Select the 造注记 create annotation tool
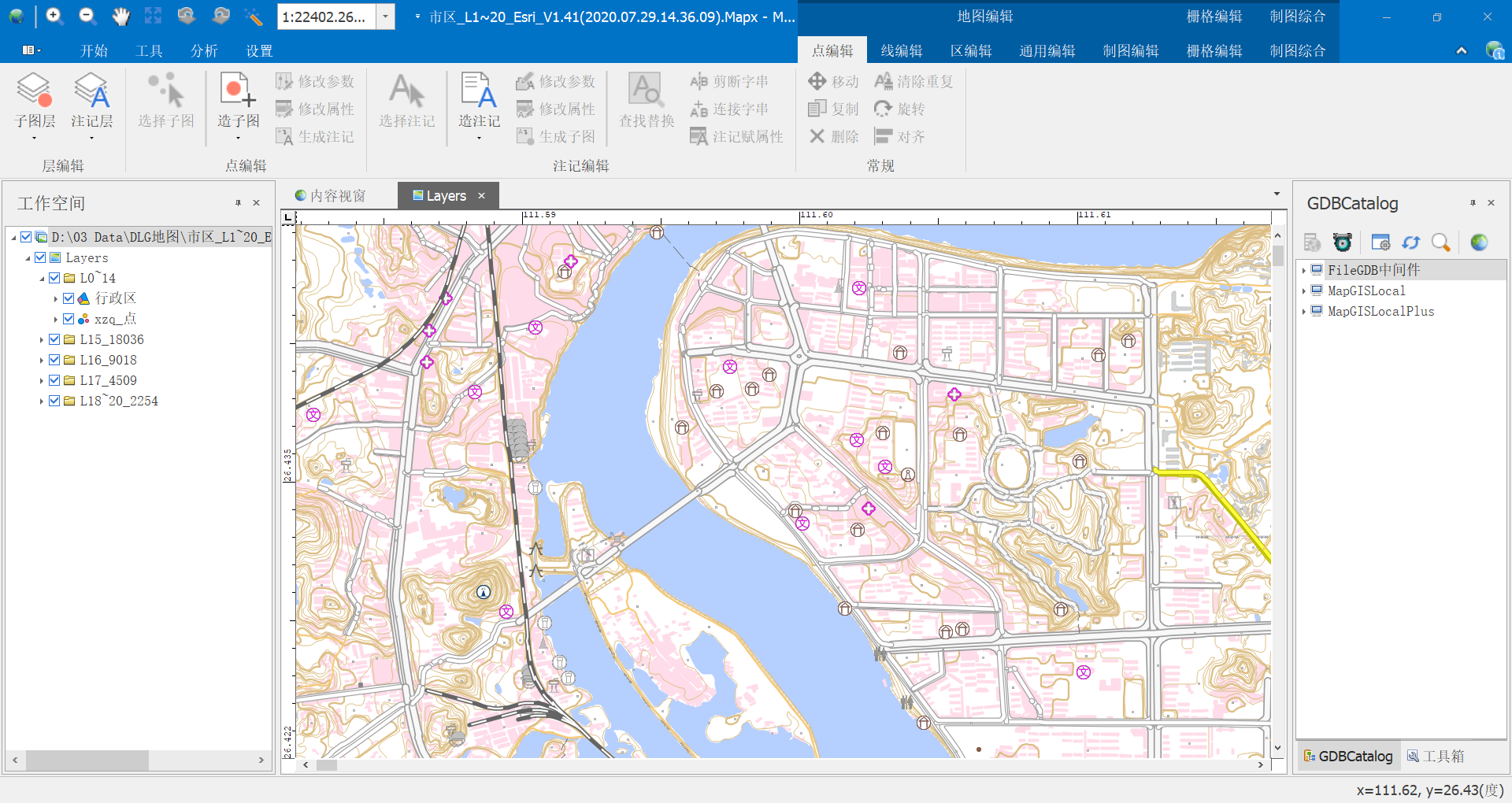Screen dimensions: 1512x803 pos(479,105)
